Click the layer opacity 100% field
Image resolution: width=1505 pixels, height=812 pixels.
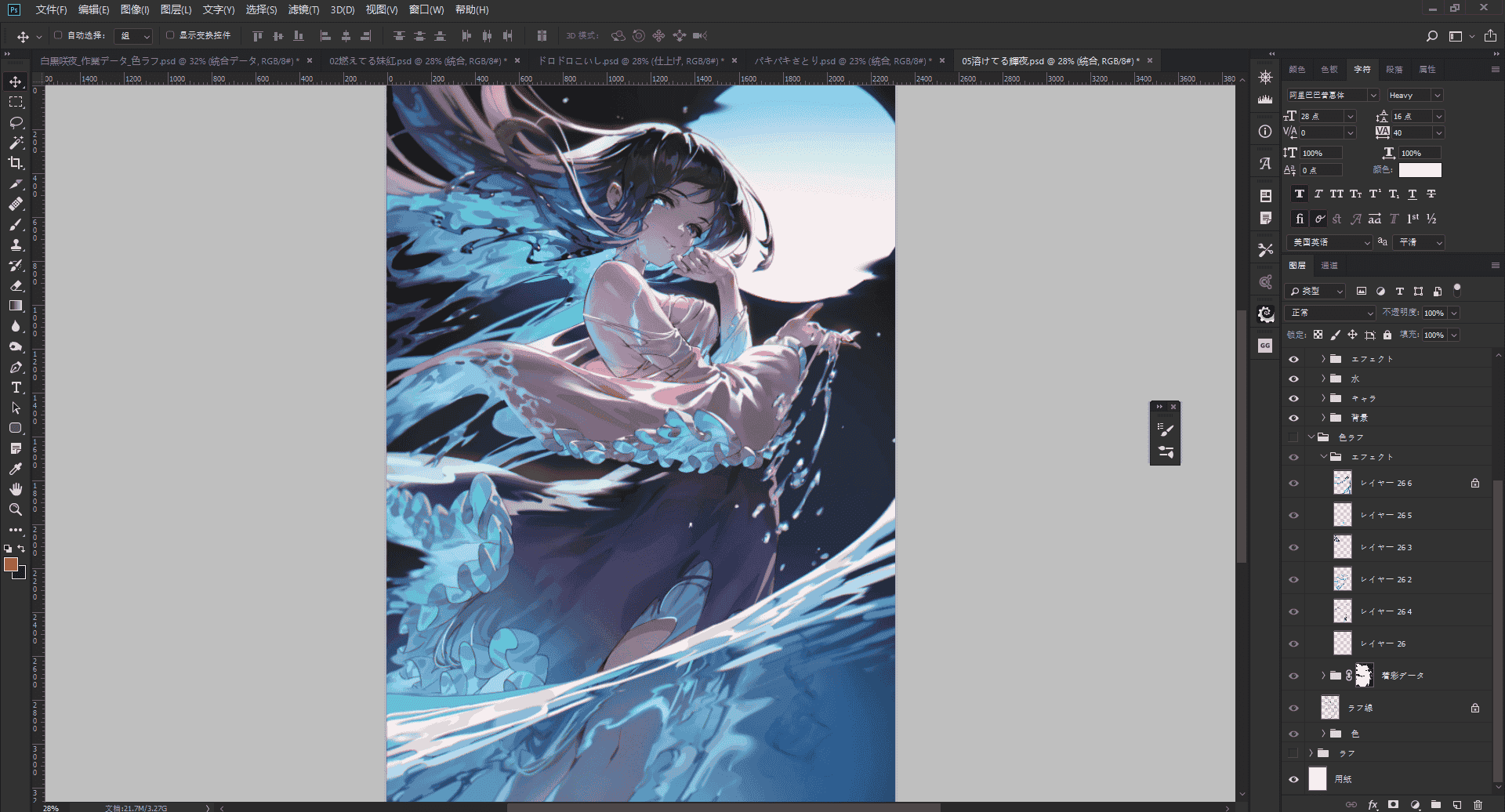pos(1434,314)
